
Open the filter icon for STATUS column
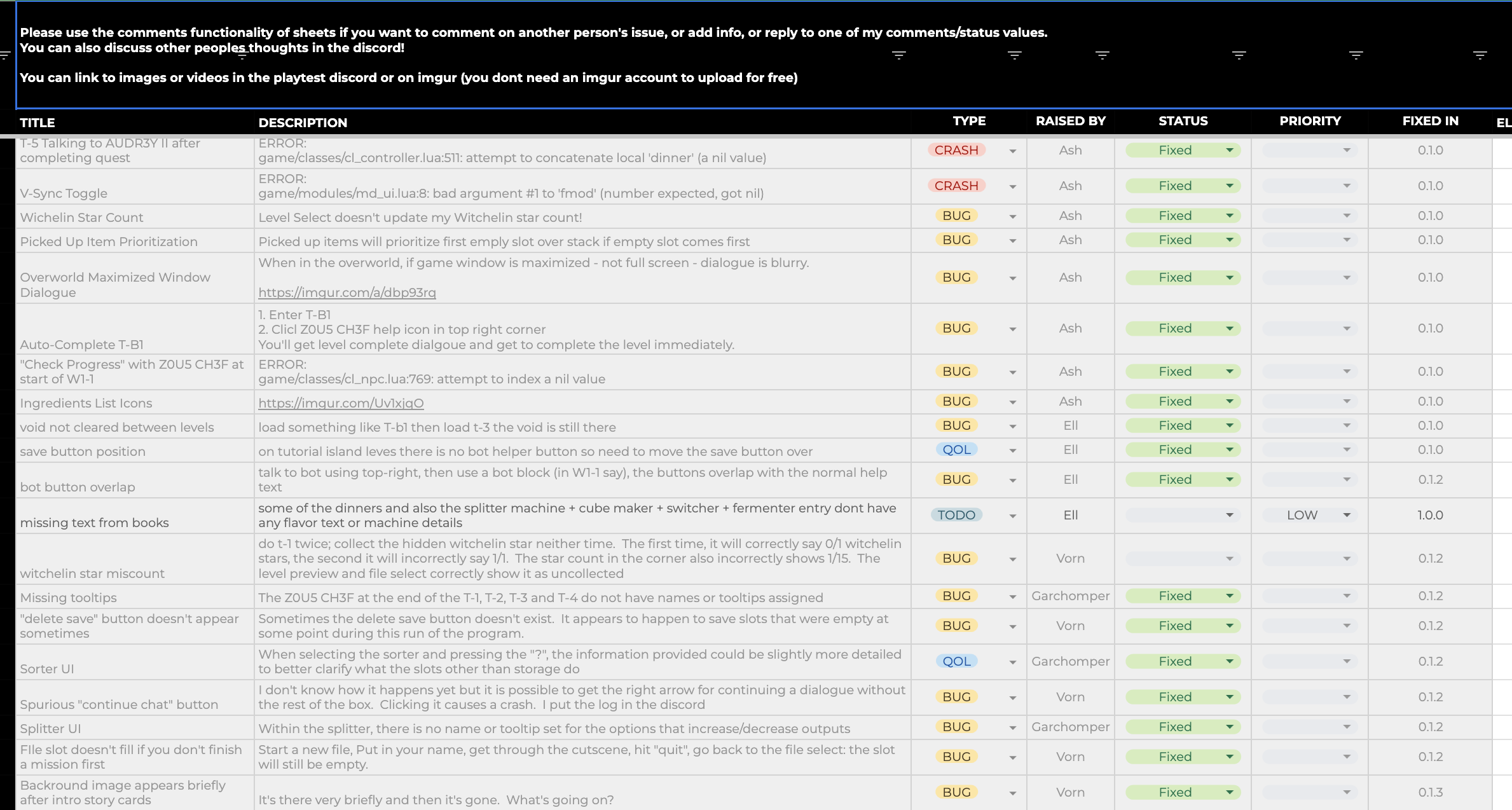tap(1239, 55)
